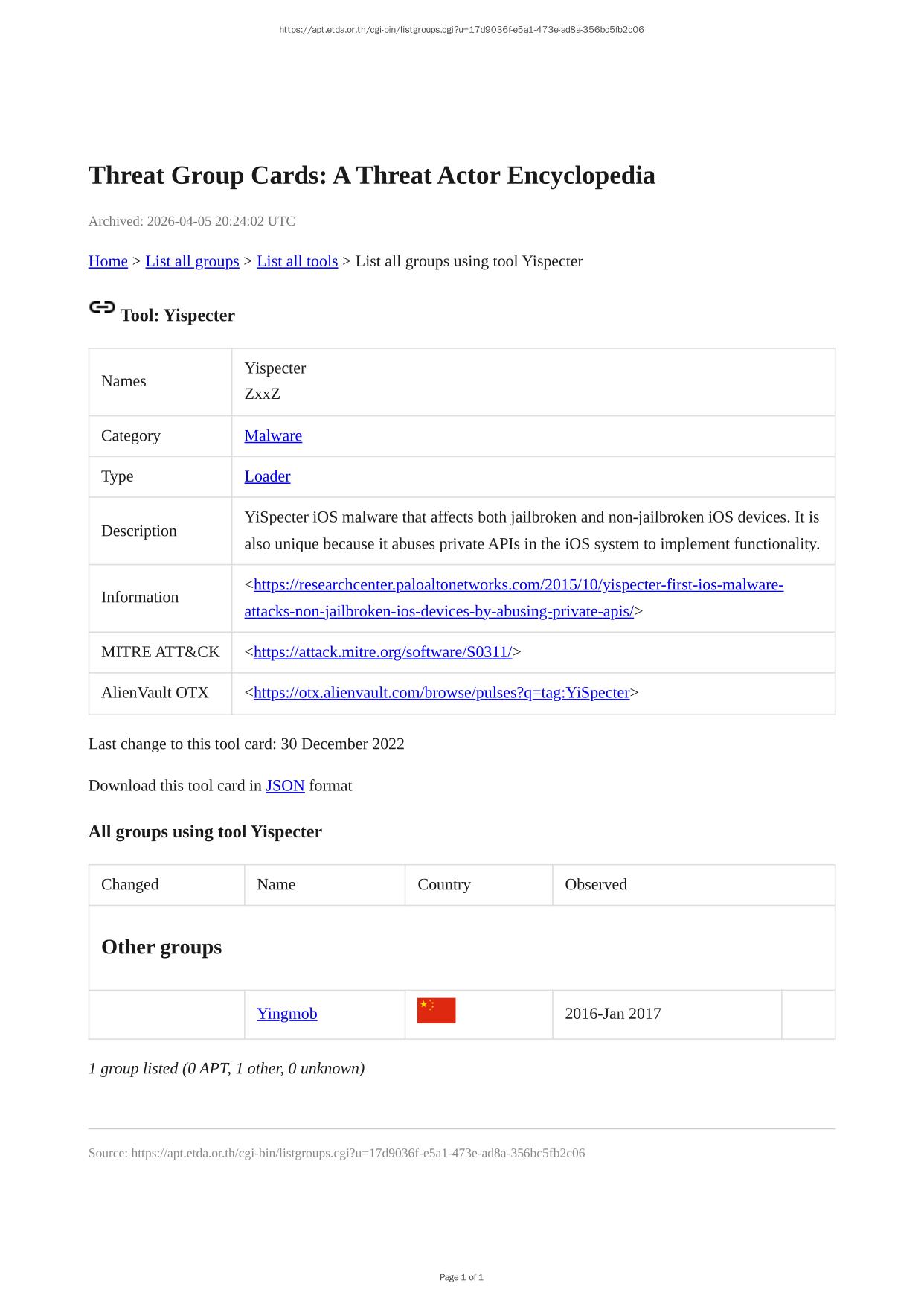Viewport: 924px width, 1307px height.
Task: Download the tool card as JSON
Action: coord(285,786)
